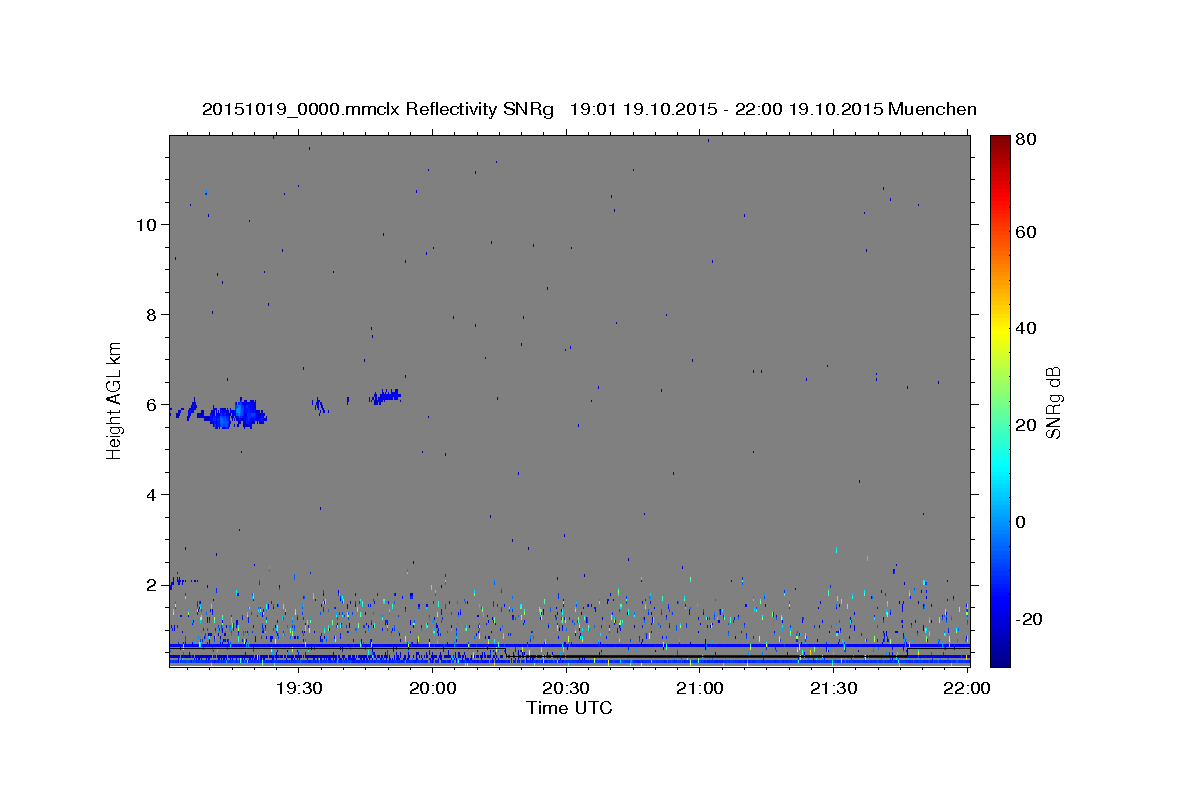Click the colorbar value 0
This screenshot has height=800, width=1200.
coord(1021,522)
